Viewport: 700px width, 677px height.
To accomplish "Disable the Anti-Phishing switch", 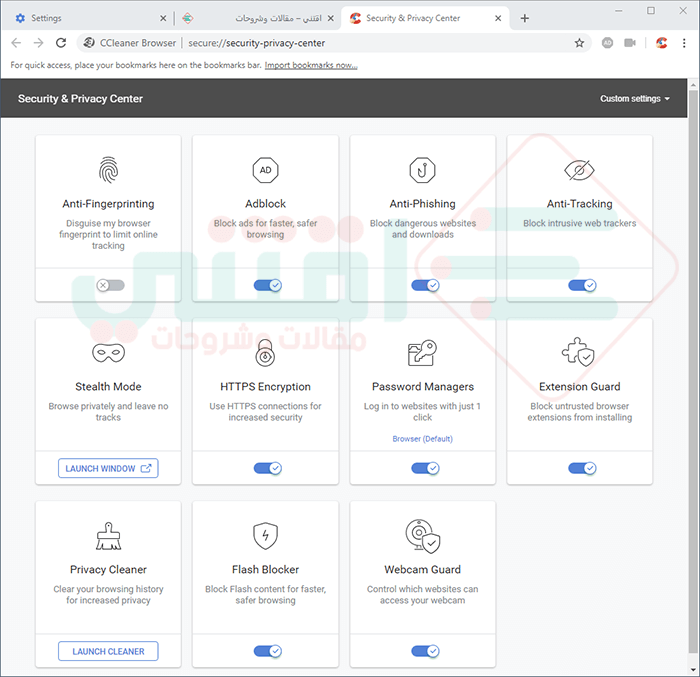I will point(425,285).
